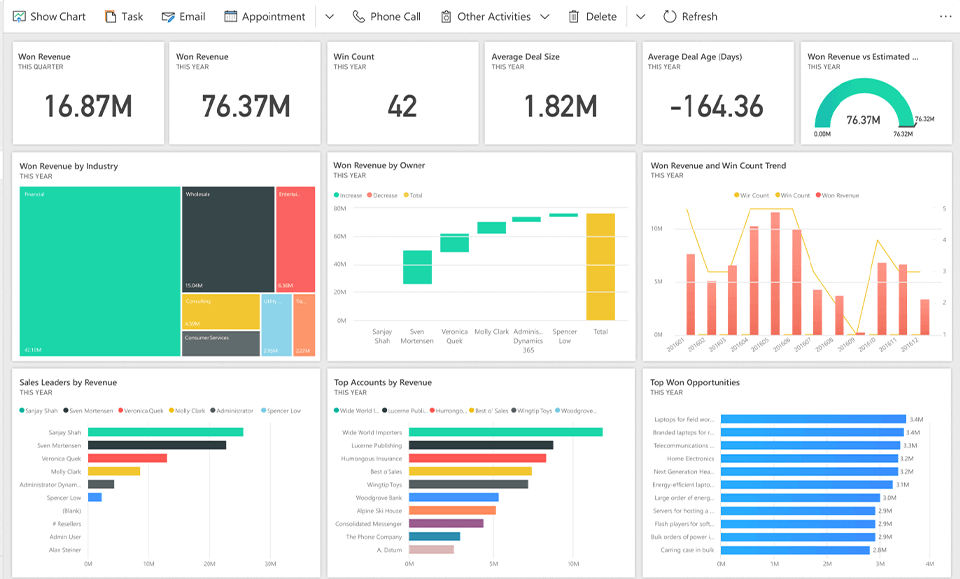Open the more options ellipsis menu
This screenshot has width=960, height=579.
coord(945,17)
